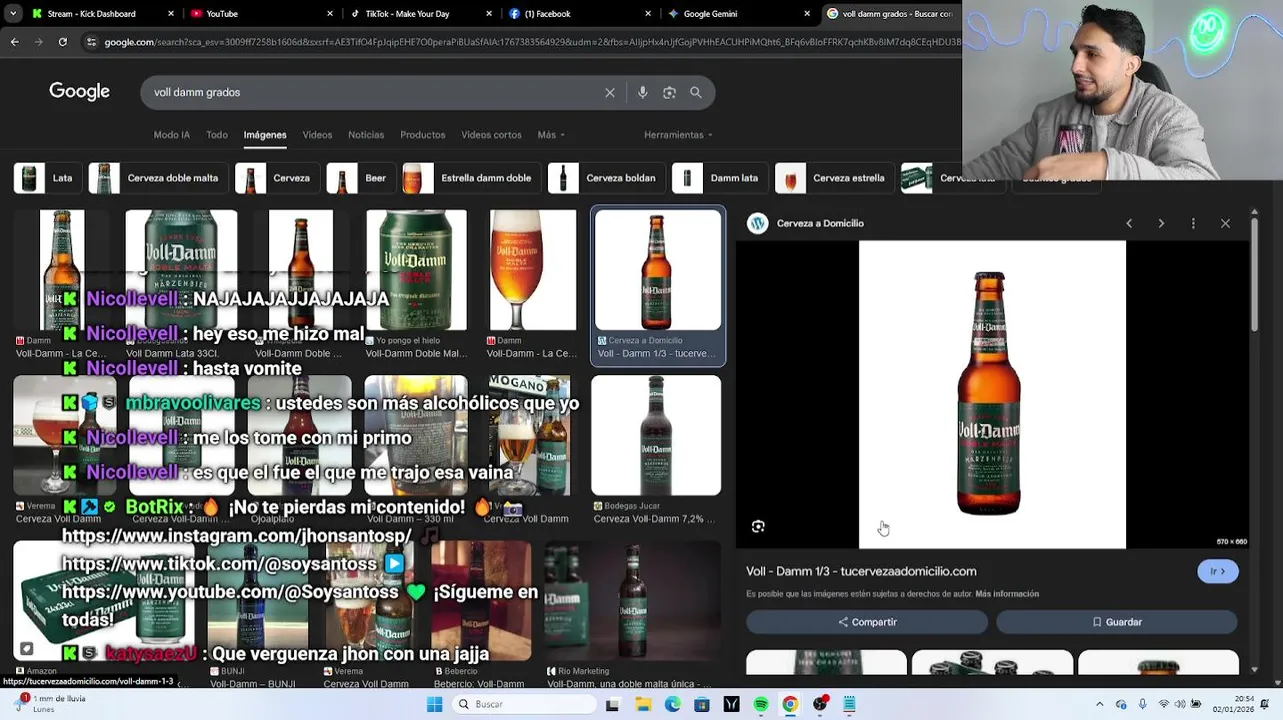Switch to TikTok - Make Your Day tab
This screenshot has width=1283, height=720.
coord(420,14)
